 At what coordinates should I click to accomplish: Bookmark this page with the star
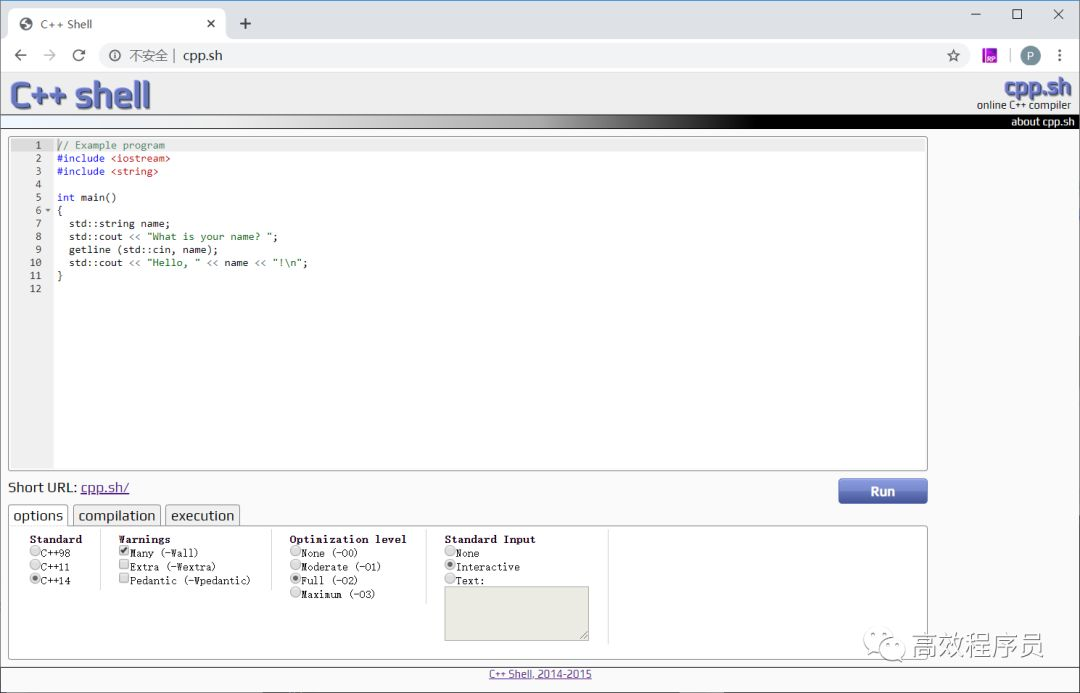(953, 56)
